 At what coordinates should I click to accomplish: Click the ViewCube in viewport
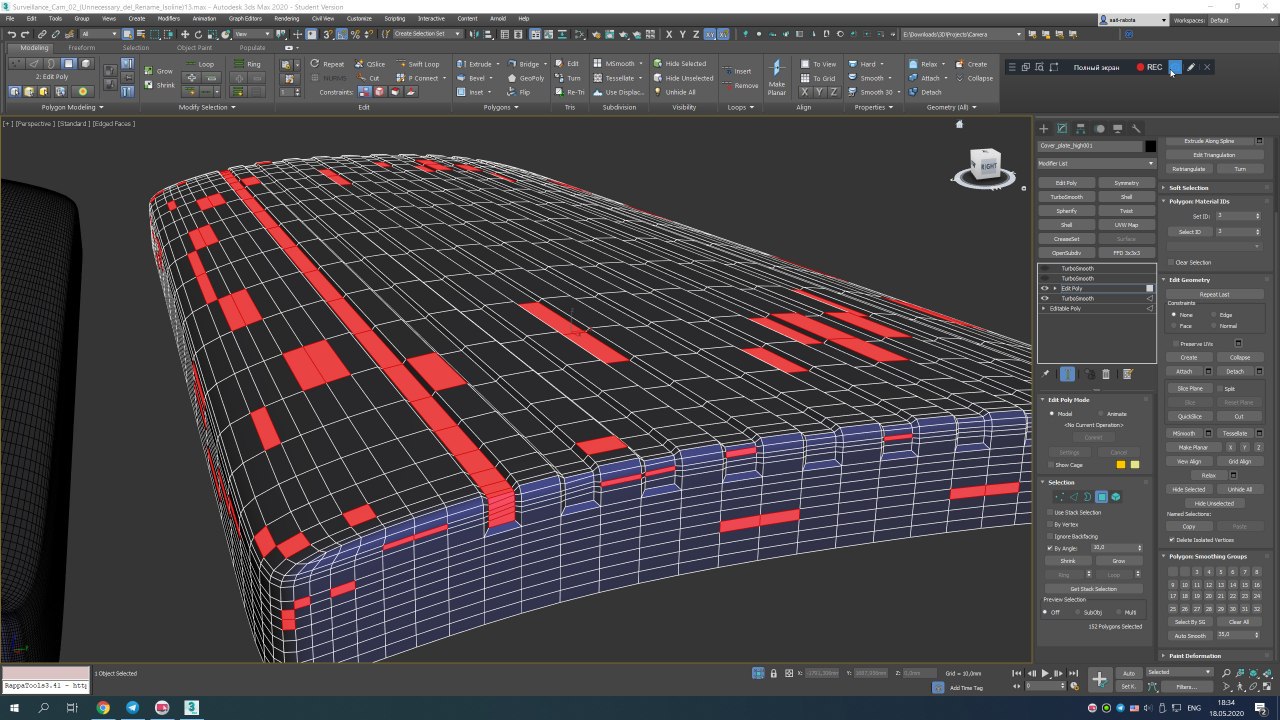pyautogui.click(x=986, y=166)
